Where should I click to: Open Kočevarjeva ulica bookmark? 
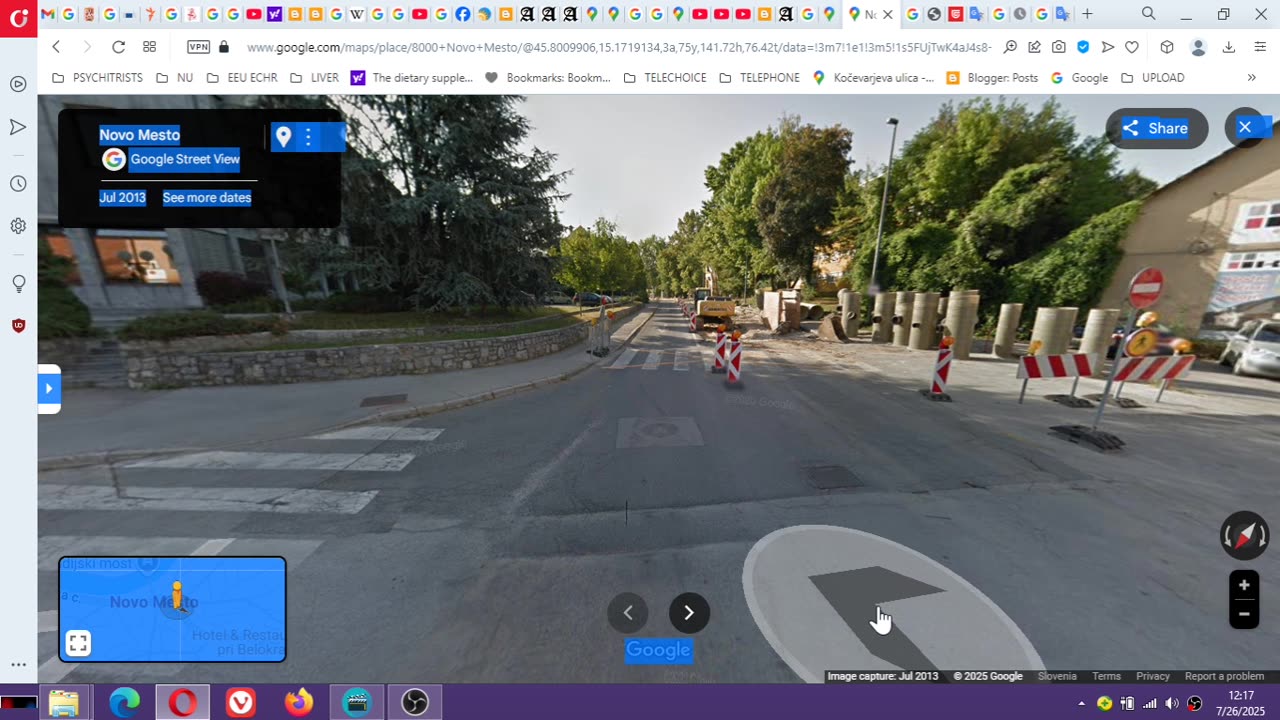click(873, 77)
